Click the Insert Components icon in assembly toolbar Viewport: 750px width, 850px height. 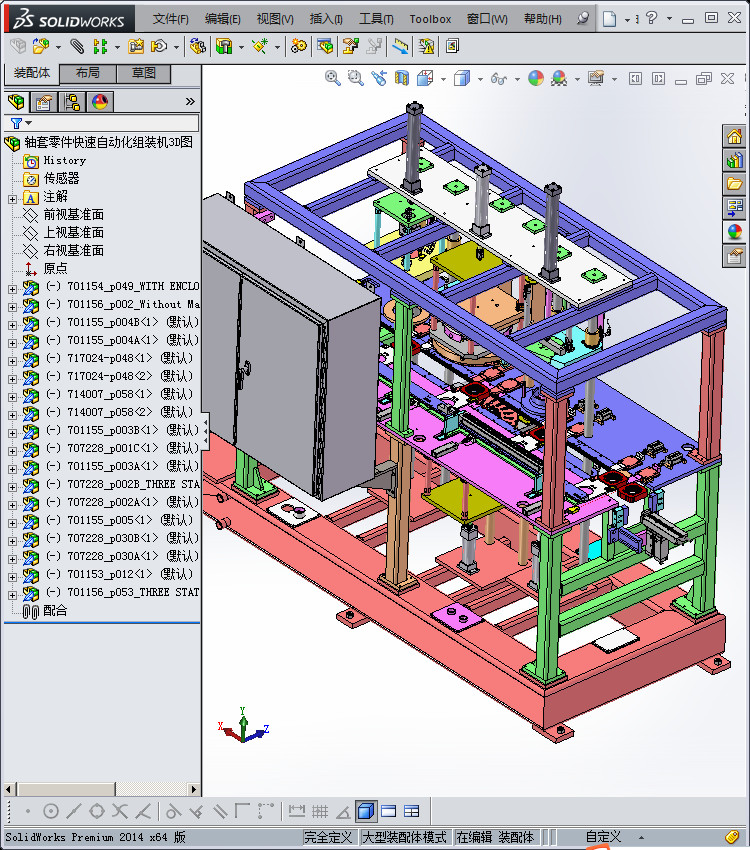(41, 47)
